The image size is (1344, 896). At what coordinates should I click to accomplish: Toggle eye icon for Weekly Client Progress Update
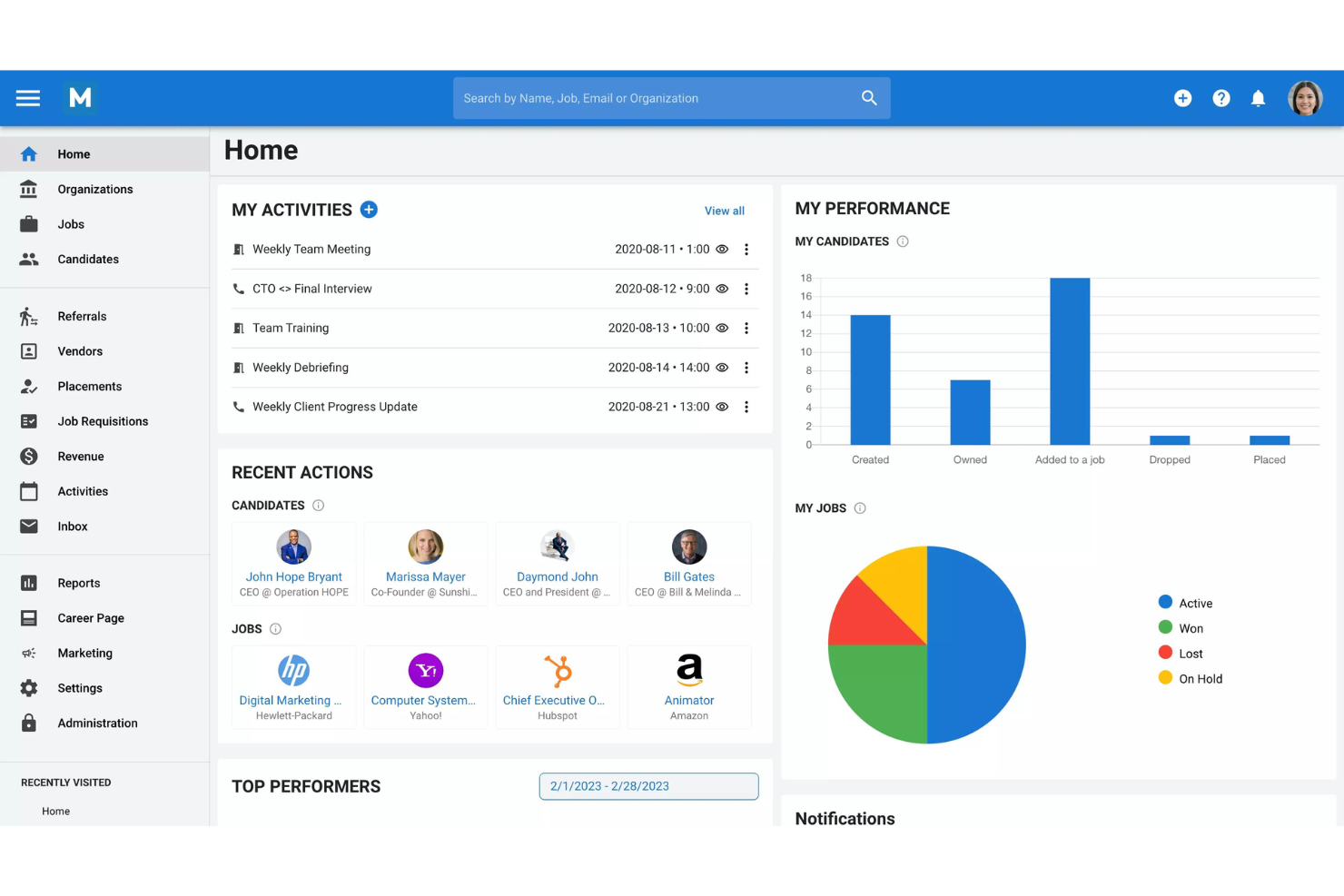point(722,408)
